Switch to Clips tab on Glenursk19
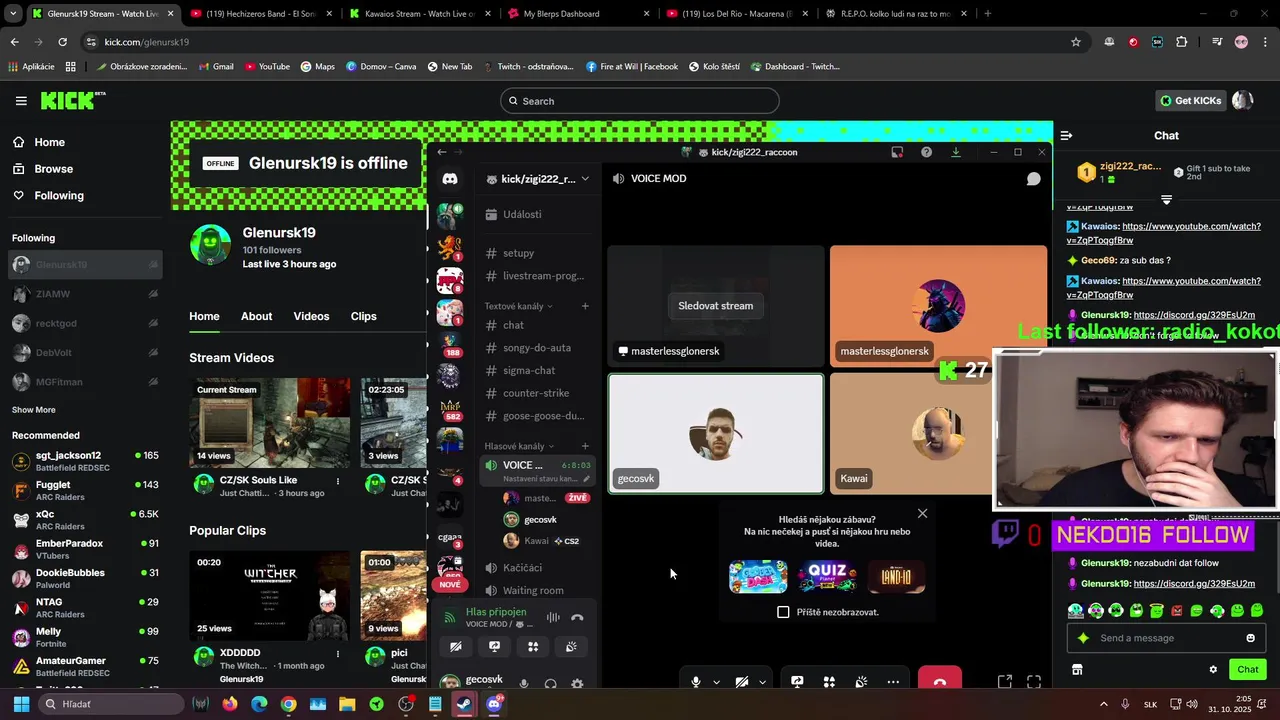 [x=364, y=316]
